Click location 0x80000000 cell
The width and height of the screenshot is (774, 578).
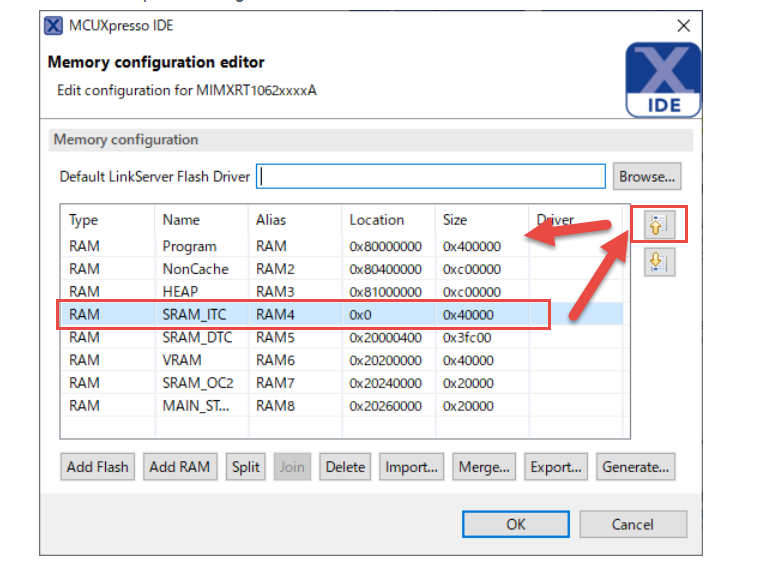click(x=386, y=246)
